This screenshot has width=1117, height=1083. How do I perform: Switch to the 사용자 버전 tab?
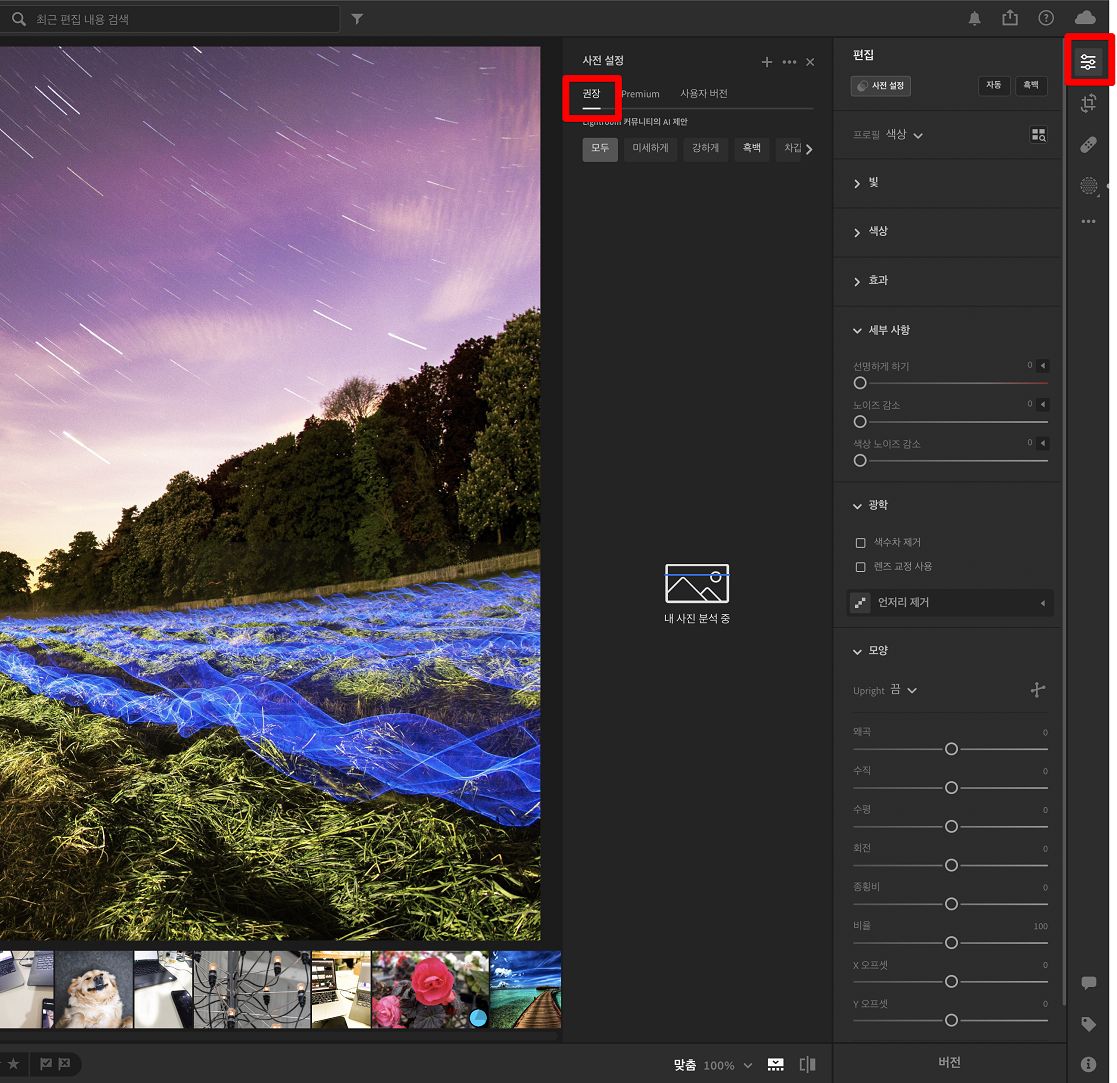704,94
